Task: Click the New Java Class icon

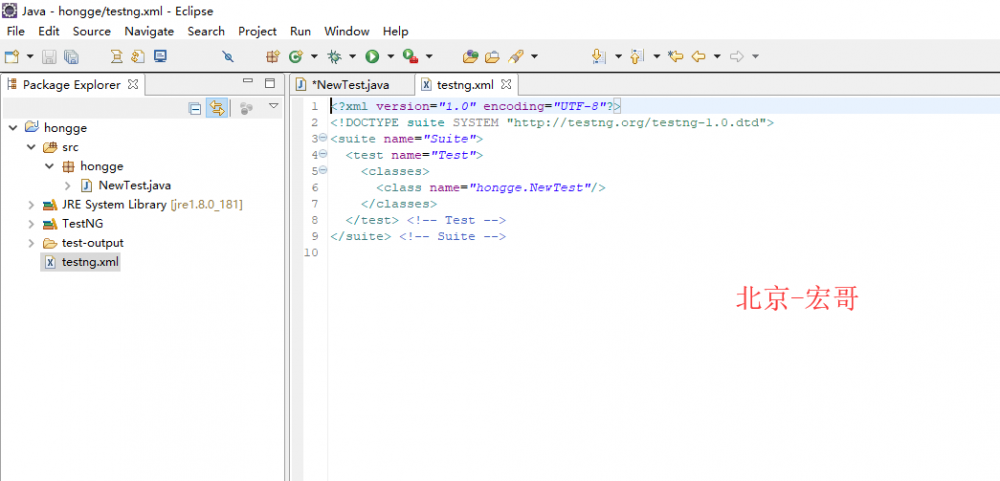Action: pyautogui.click(x=295, y=57)
